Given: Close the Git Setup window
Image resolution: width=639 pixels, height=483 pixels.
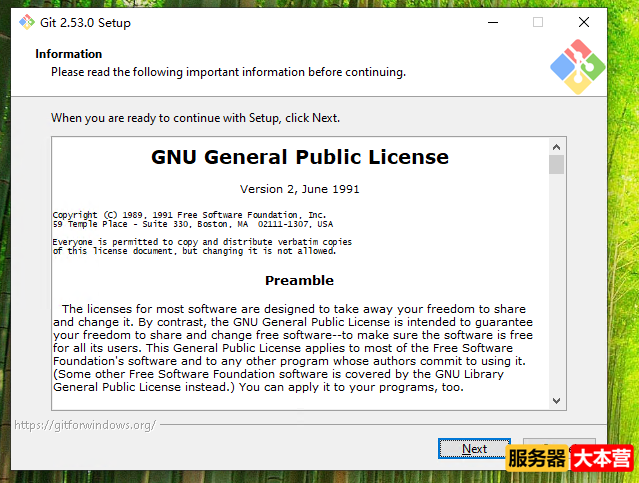Looking at the screenshot, I should [584, 22].
